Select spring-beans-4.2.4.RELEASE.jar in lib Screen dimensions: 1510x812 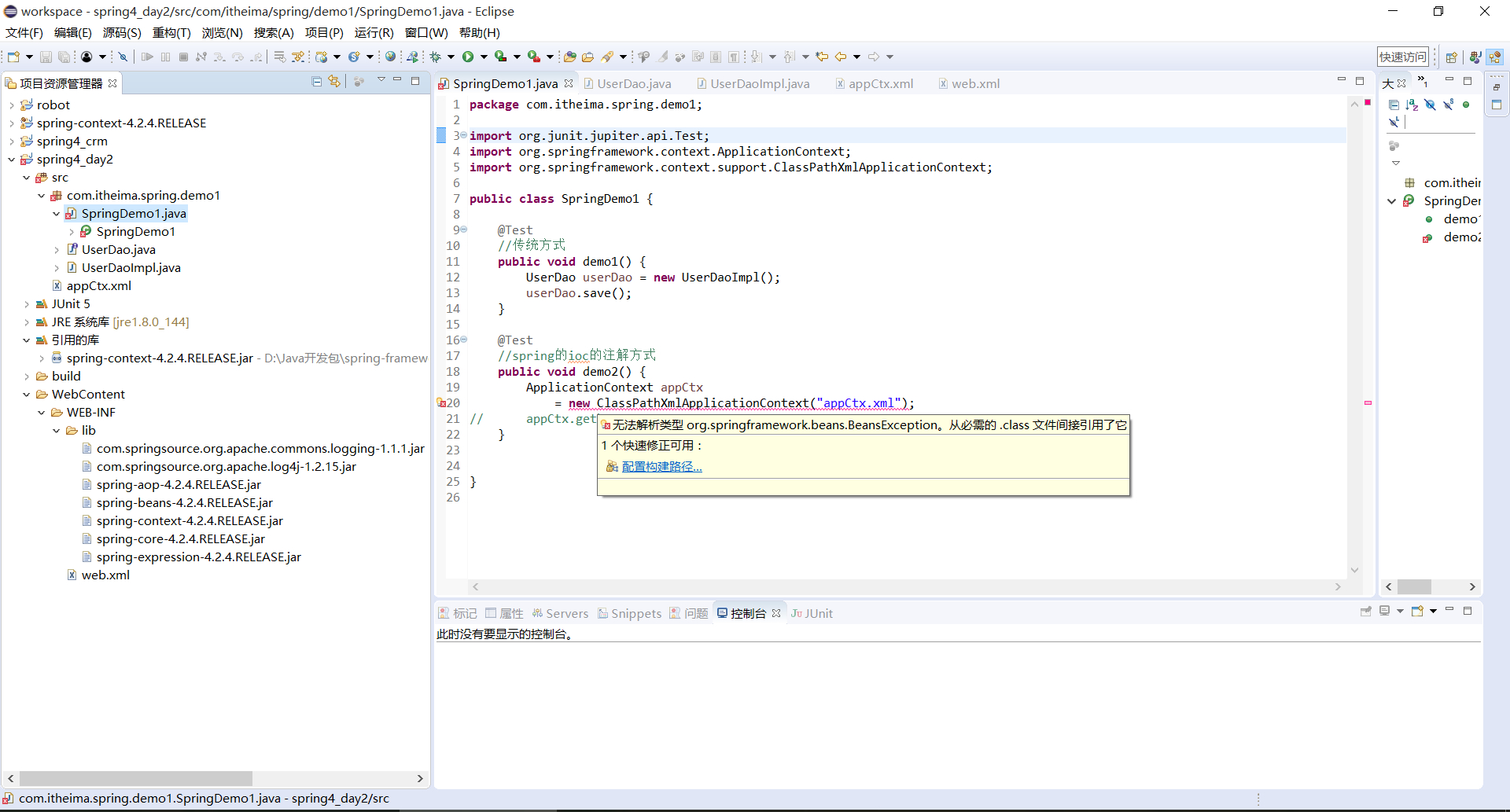[x=184, y=503]
